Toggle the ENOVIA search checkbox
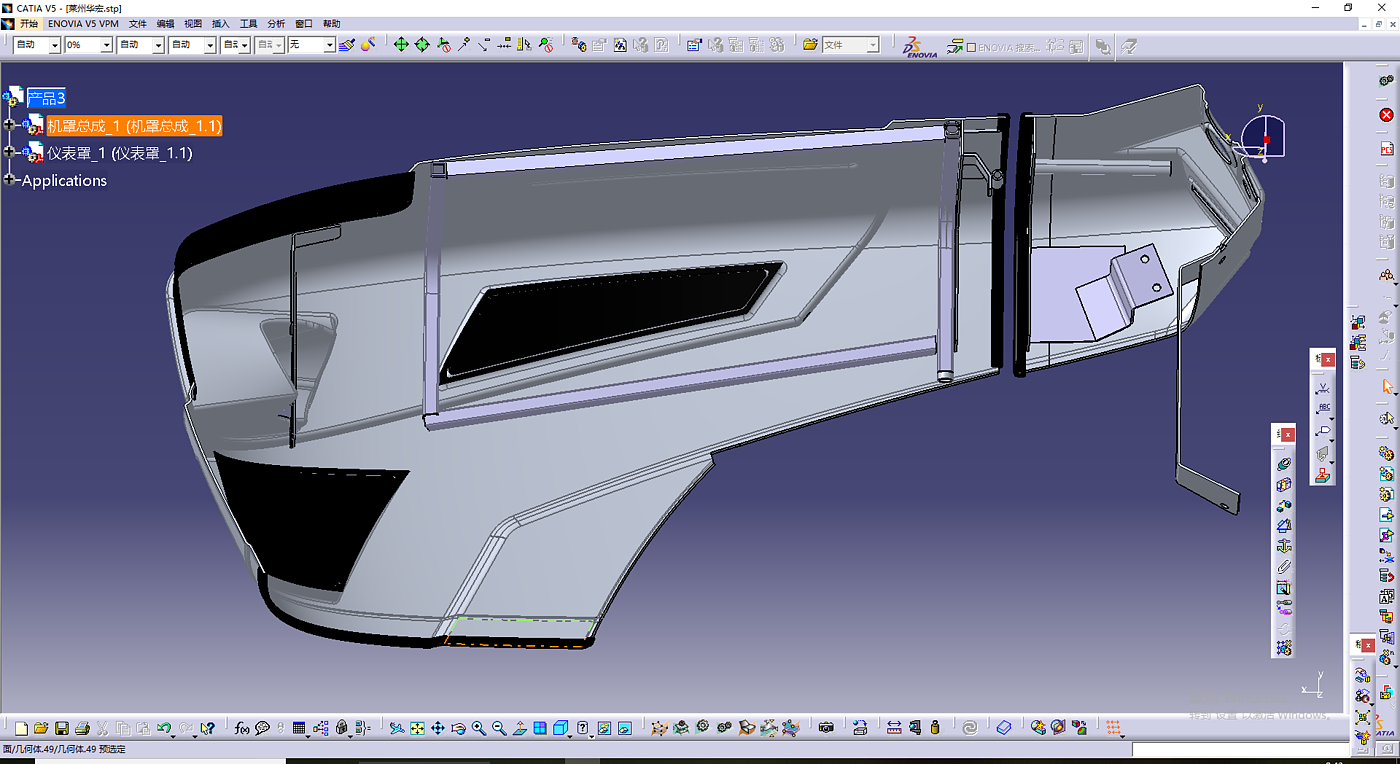 (x=971, y=46)
